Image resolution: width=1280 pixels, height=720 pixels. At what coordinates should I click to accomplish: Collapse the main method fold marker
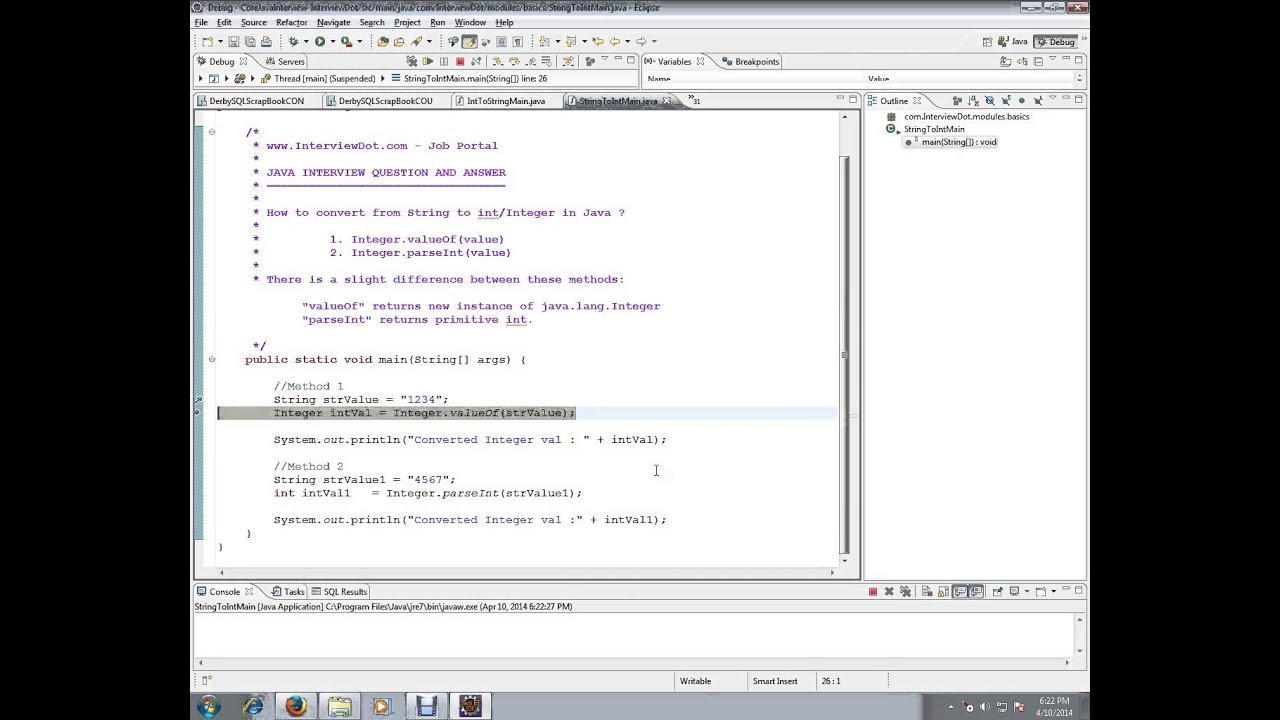coord(211,359)
